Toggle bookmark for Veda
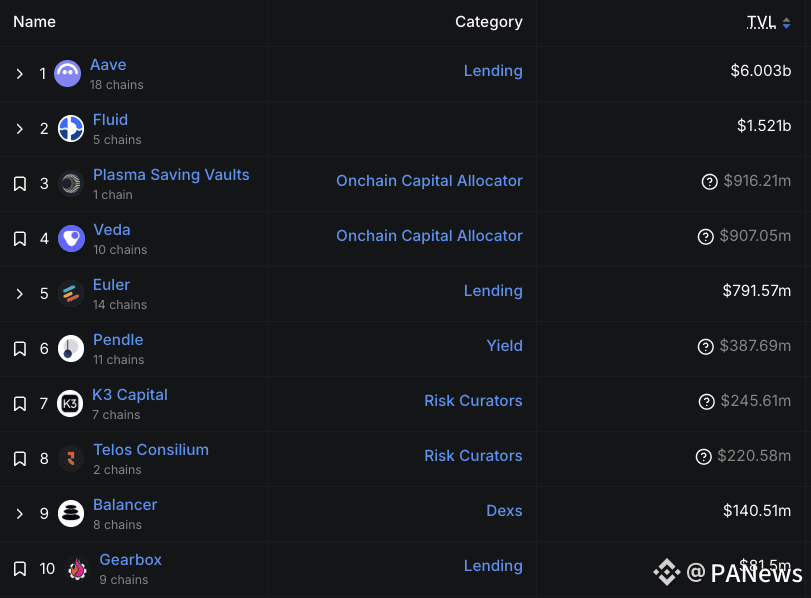Screen dimensions: 811x598 pyautogui.click(x=19, y=238)
